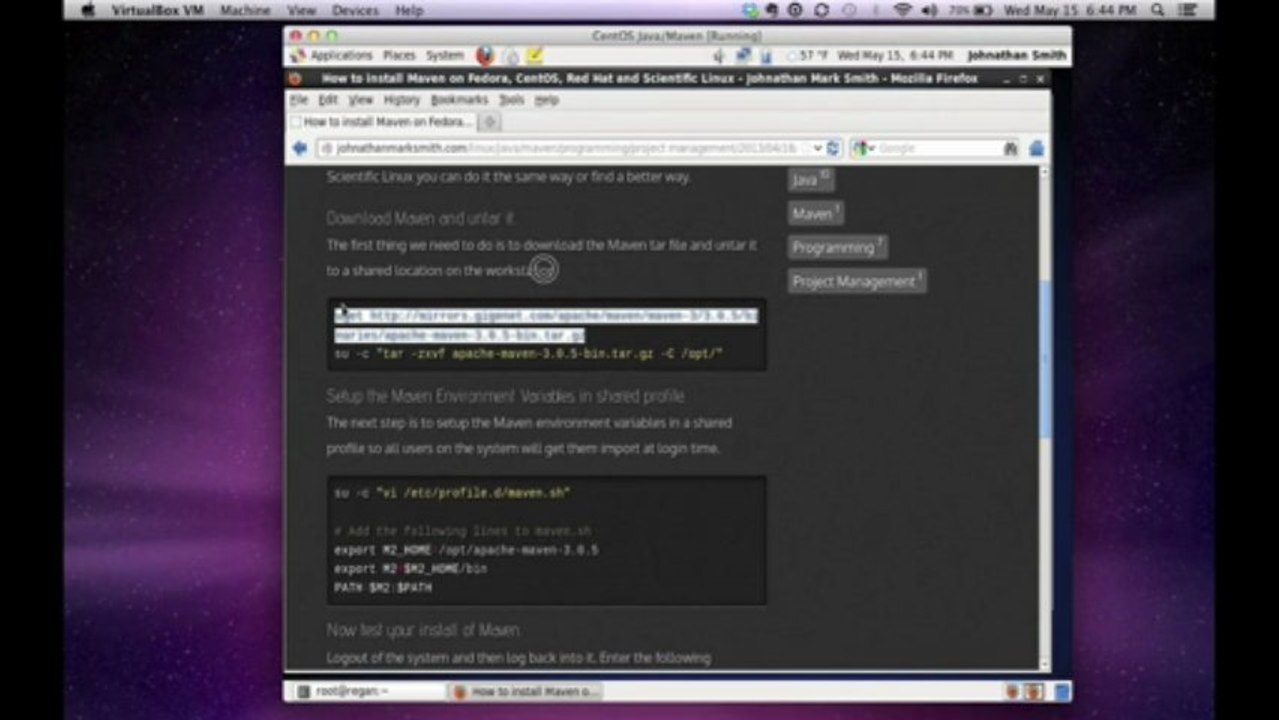Open a new tab with the plus button
1279x720 pixels.
(x=490, y=121)
